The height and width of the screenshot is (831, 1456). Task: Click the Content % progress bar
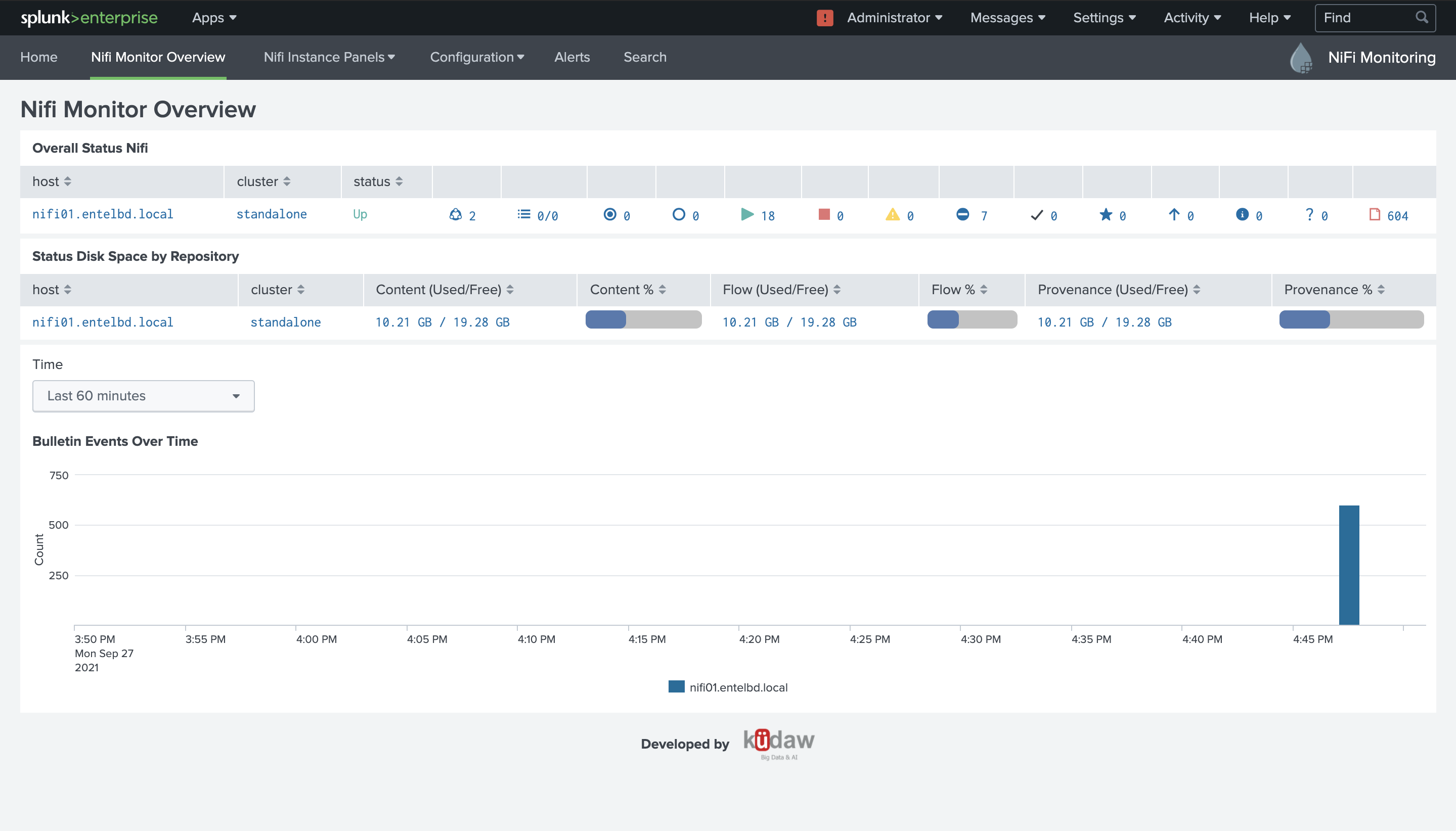643,319
